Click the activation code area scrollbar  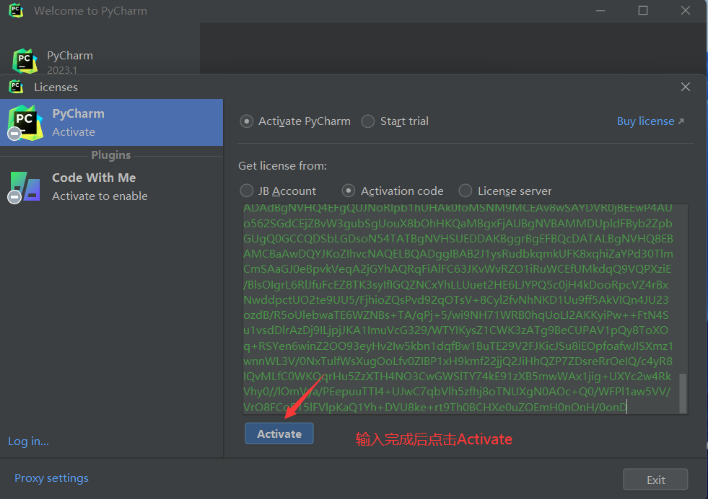click(683, 392)
